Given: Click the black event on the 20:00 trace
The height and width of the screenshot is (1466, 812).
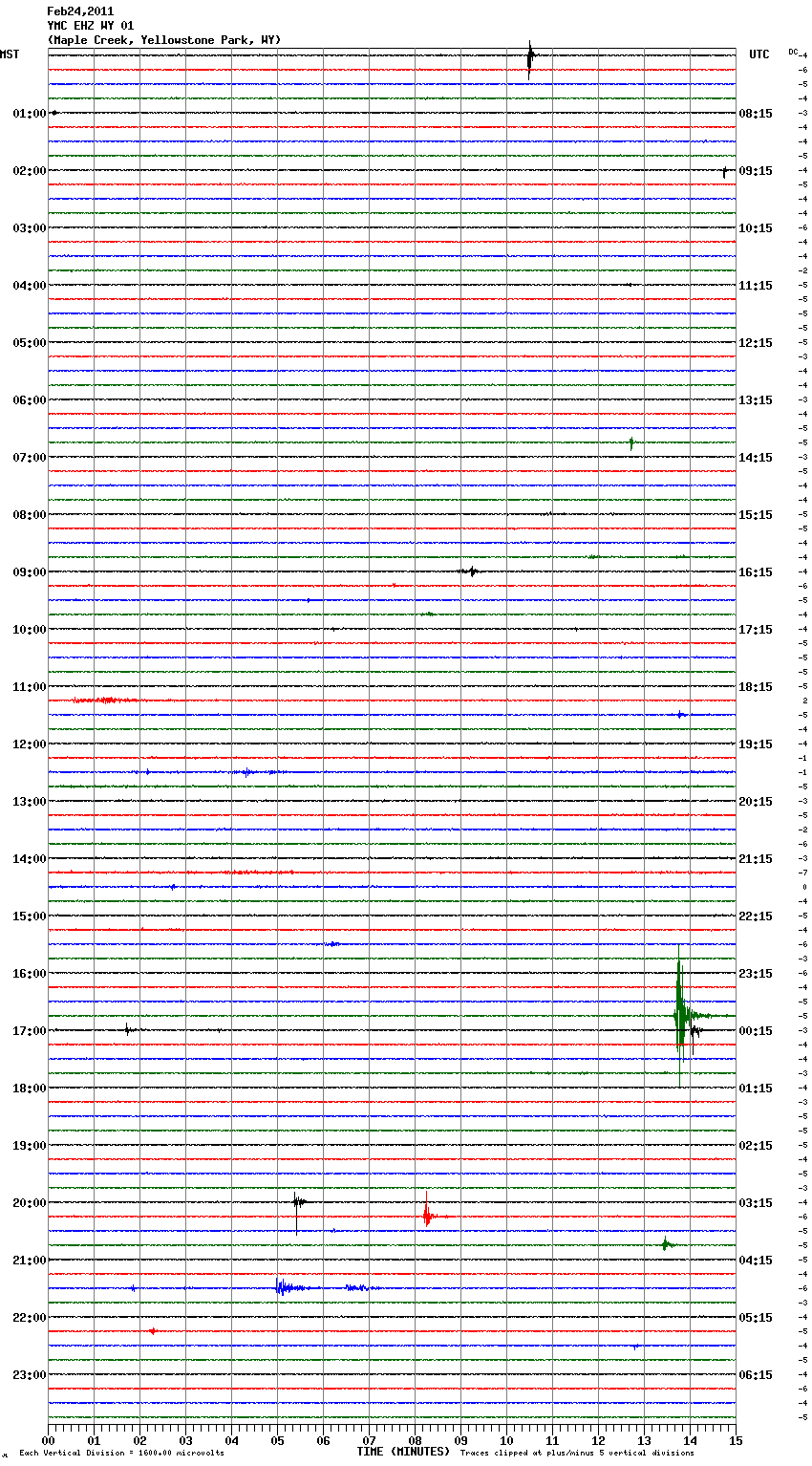Looking at the screenshot, I should pyautogui.click(x=298, y=1203).
